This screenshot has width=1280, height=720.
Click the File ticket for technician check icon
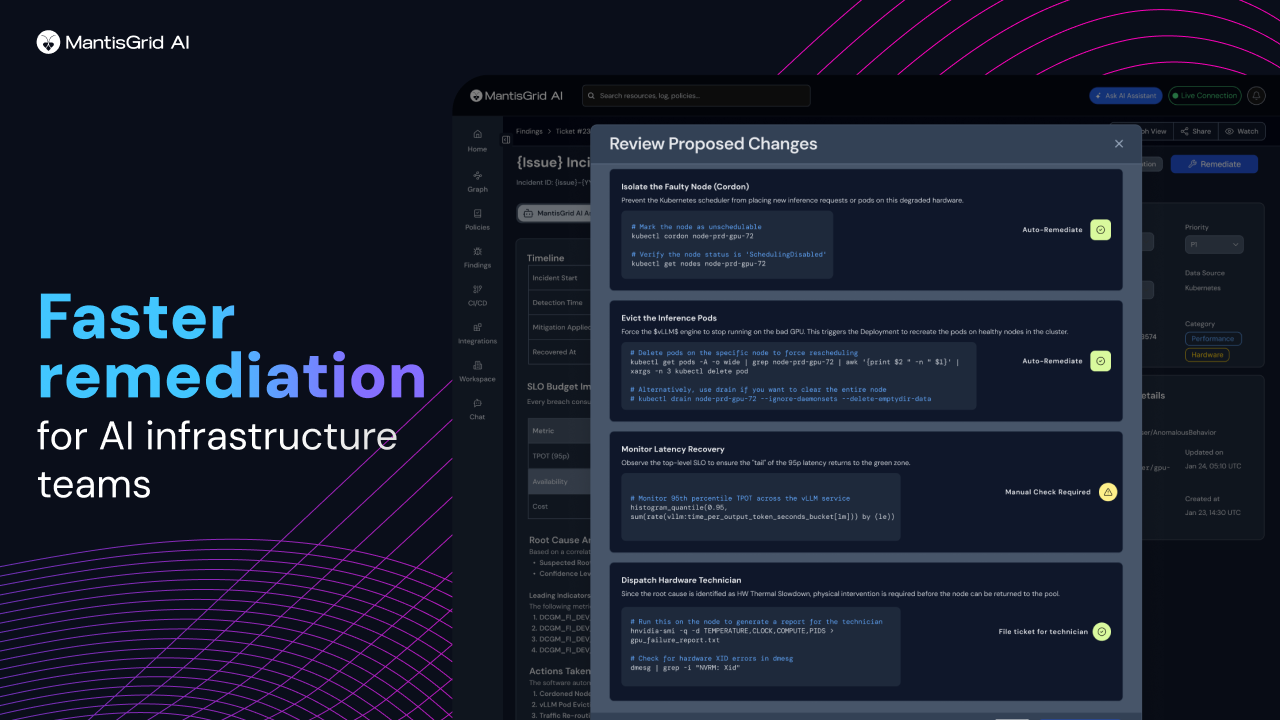tap(1101, 631)
